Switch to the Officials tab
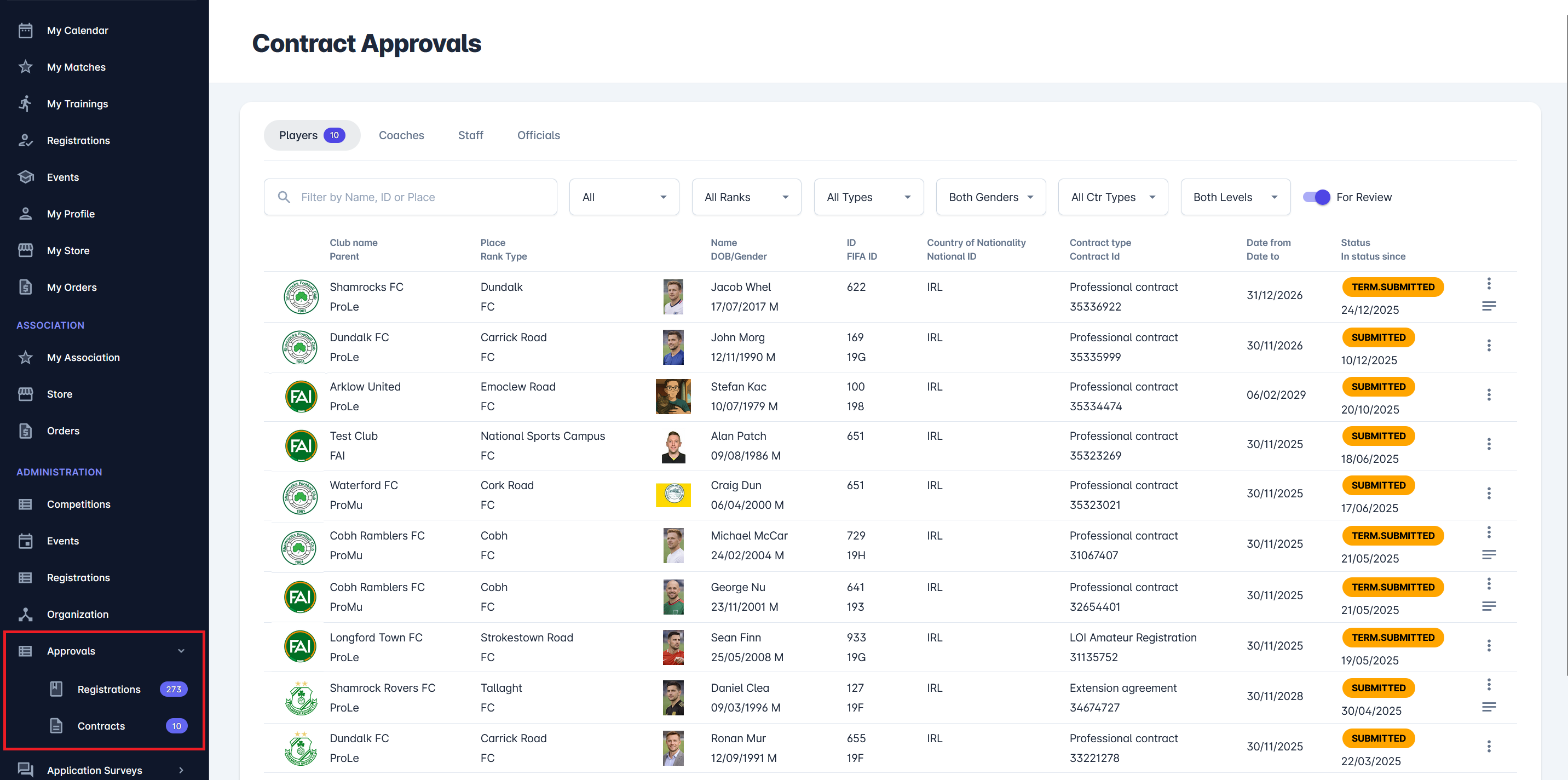The width and height of the screenshot is (1568, 780). click(x=538, y=135)
